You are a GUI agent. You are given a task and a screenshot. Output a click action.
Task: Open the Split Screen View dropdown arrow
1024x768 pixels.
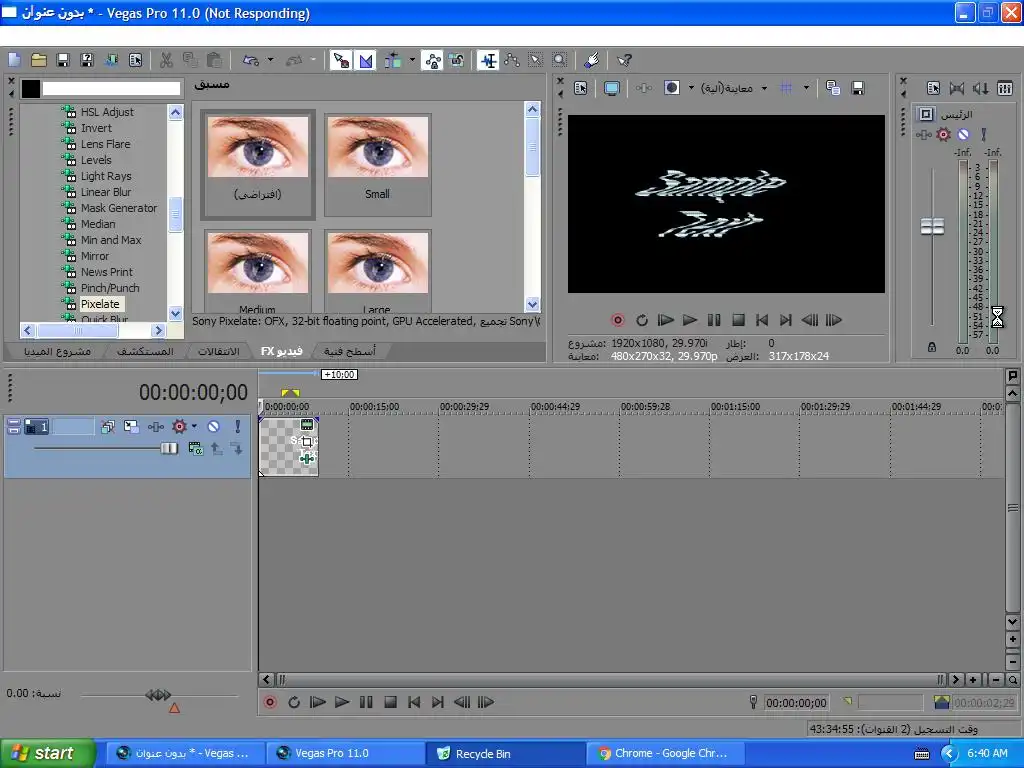pyautogui.click(x=691, y=88)
